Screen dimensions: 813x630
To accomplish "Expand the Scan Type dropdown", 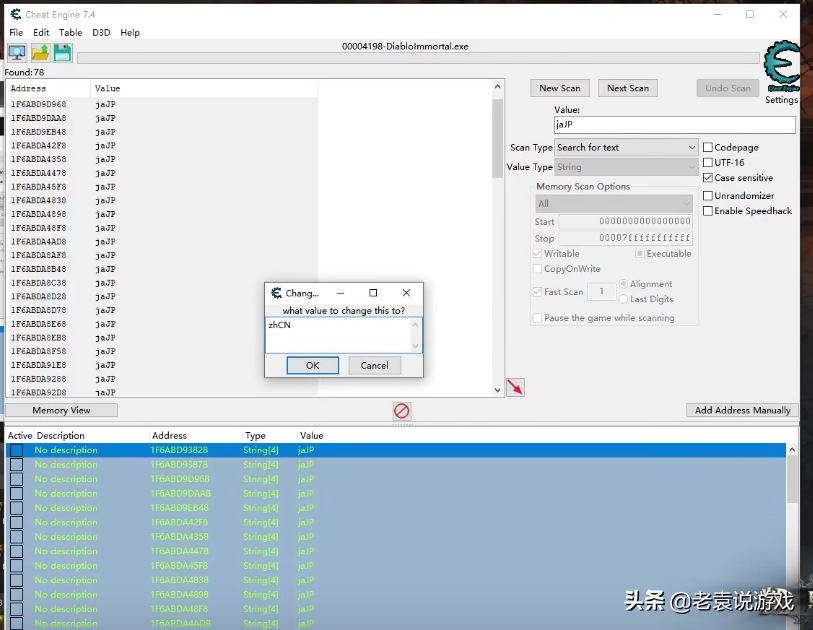I will [x=626, y=148].
